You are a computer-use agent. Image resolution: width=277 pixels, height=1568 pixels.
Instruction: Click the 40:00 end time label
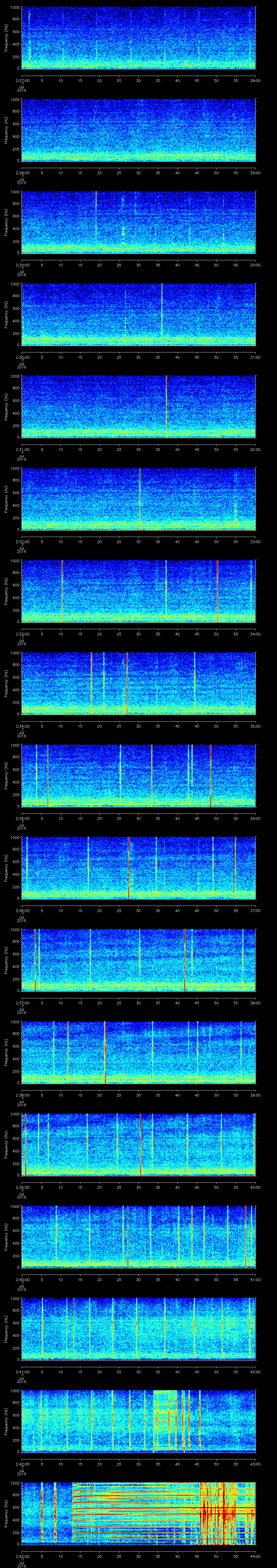point(256,1187)
